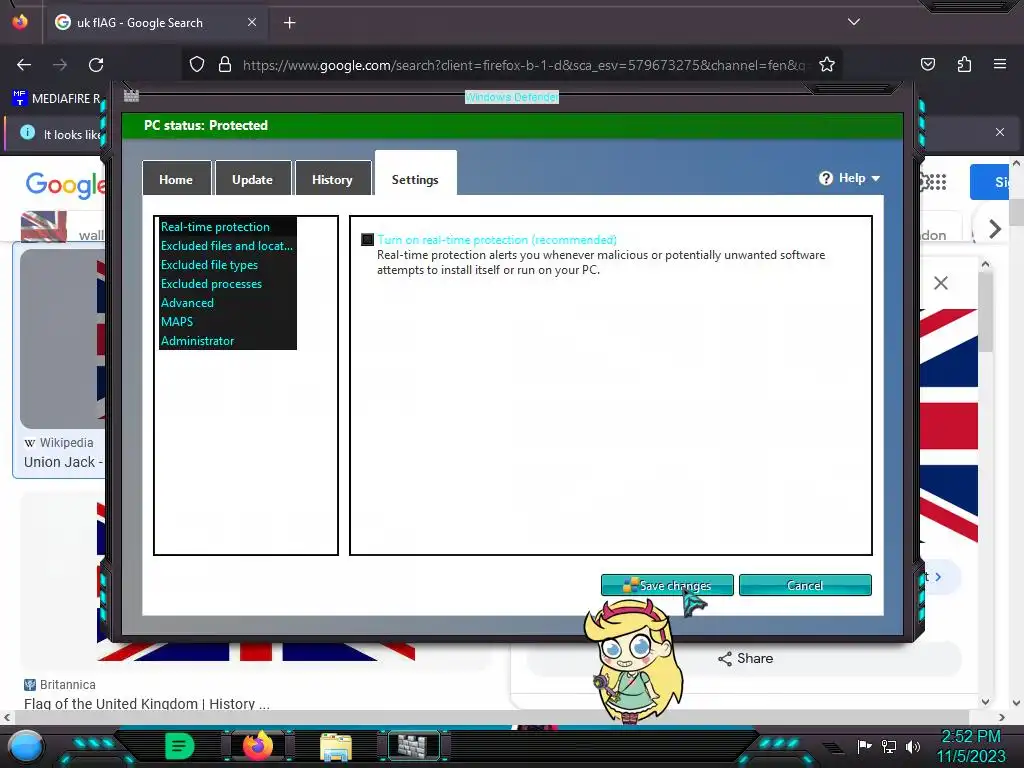Open the green notes app in taskbar
Screen dimensions: 1024x768
(x=180, y=746)
